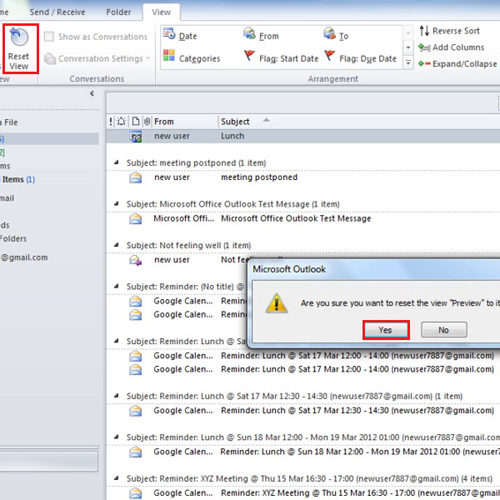Screen dimensions: 500x500
Task: Collapse the XYZ Meeting reminder group
Action: tap(116, 478)
